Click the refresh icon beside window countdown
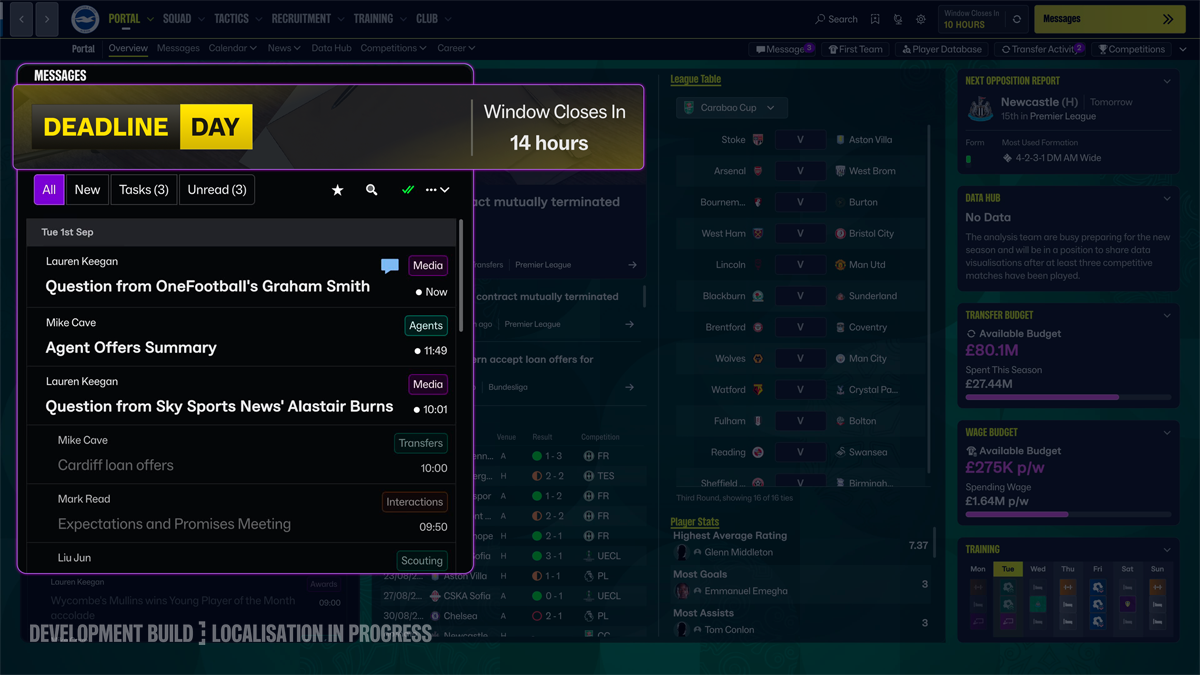 [x=1017, y=19]
